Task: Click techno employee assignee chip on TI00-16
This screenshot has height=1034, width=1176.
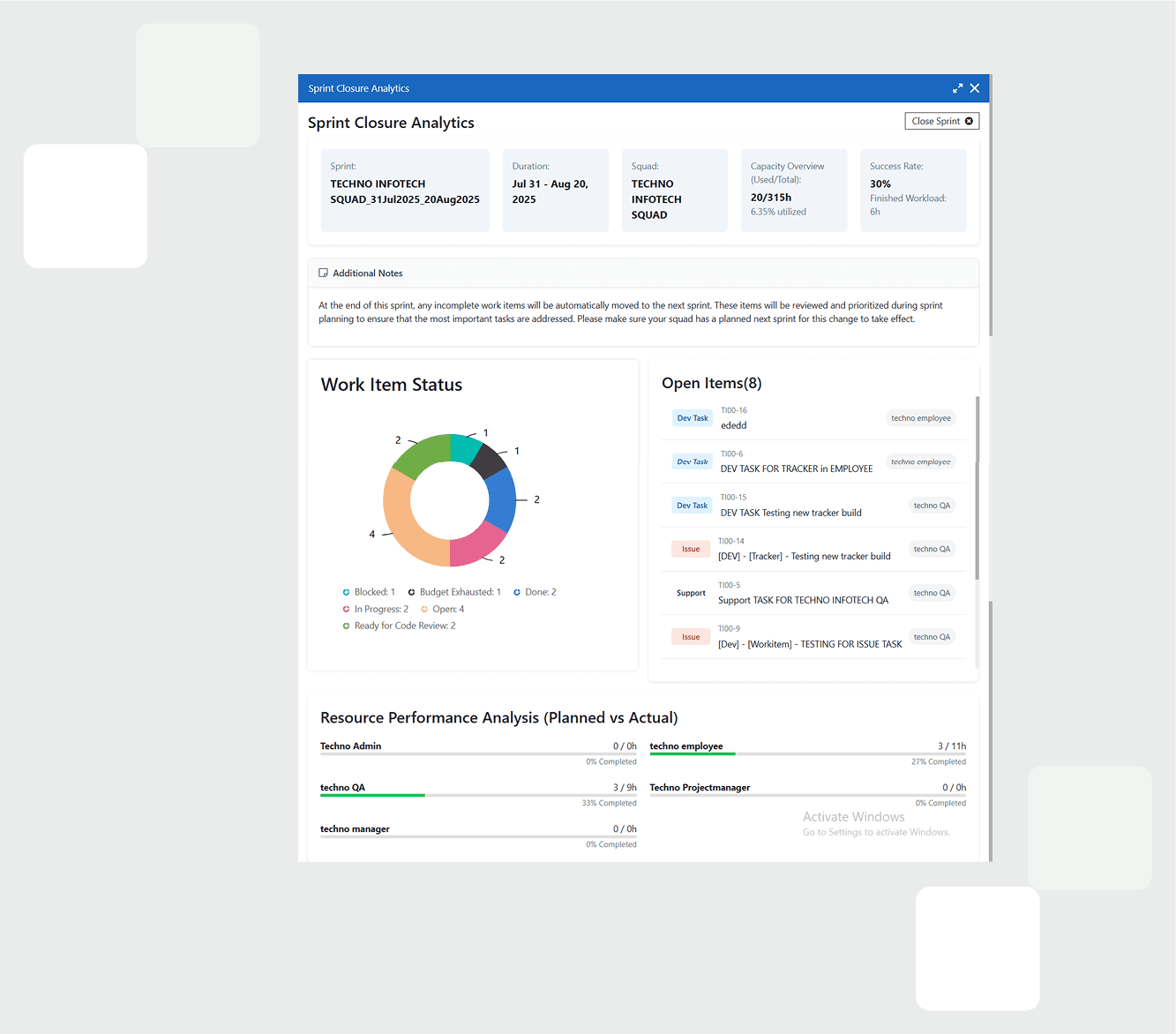Action: [921, 418]
